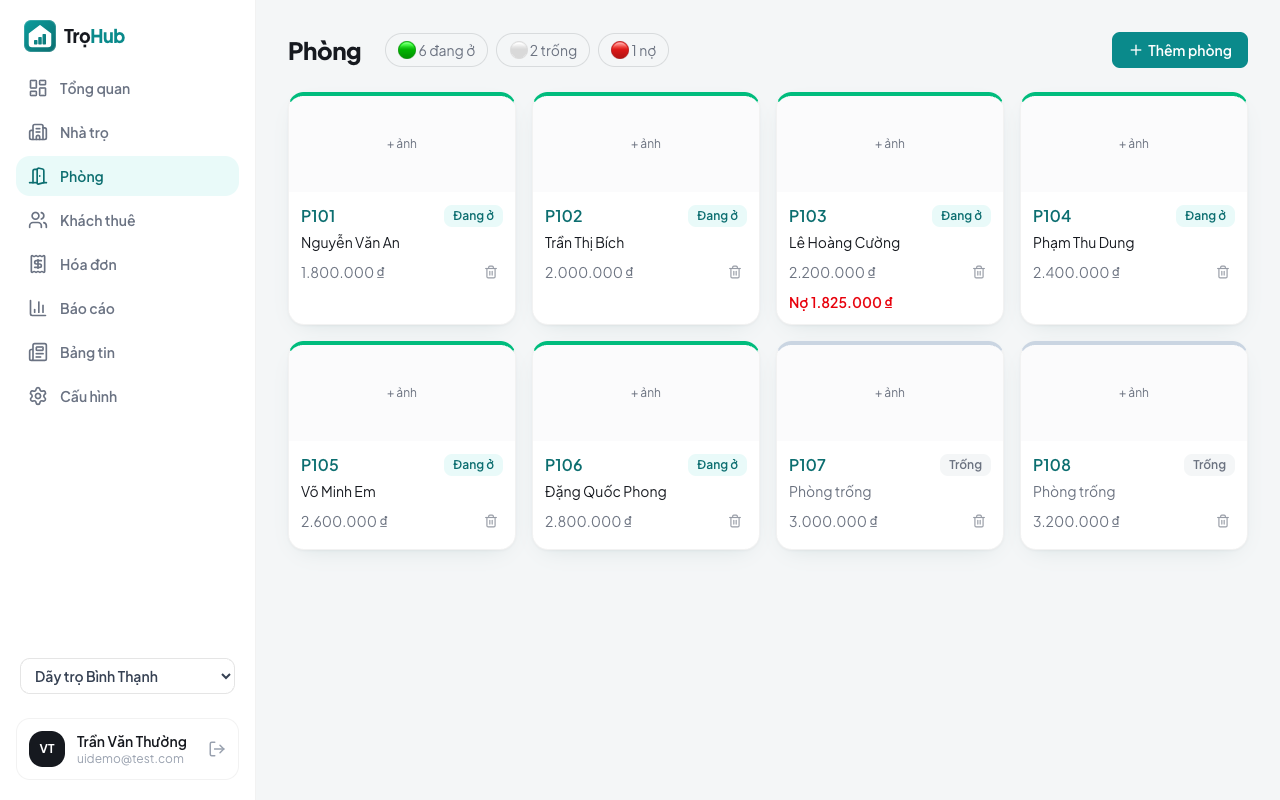Open the 'Dãy trọ Bình Thạnh' dropdown
1280x800 pixels.
coord(127,676)
